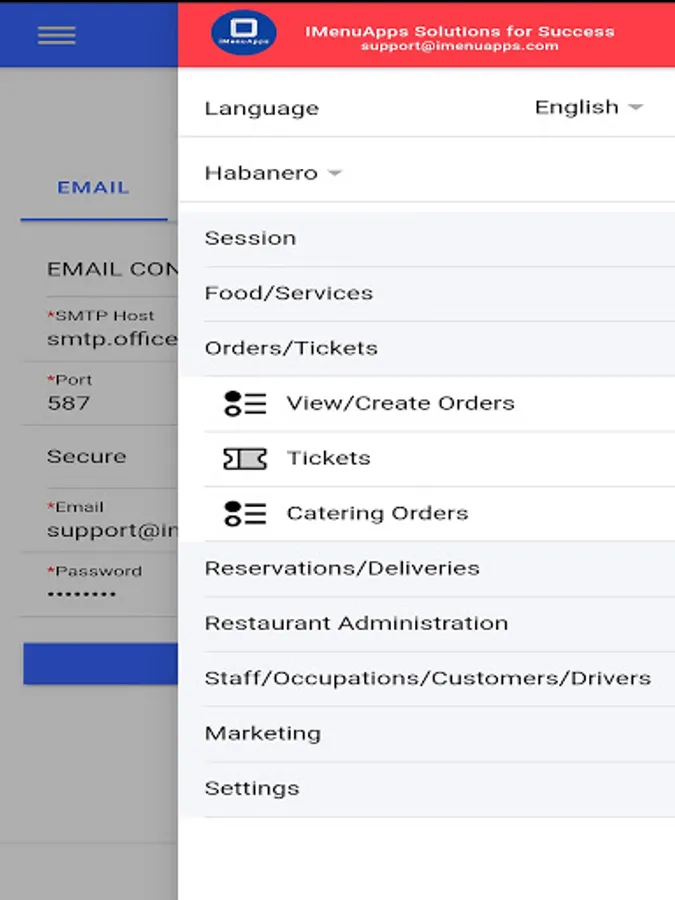
Task: Expand the Food/Services section
Action: (426, 293)
